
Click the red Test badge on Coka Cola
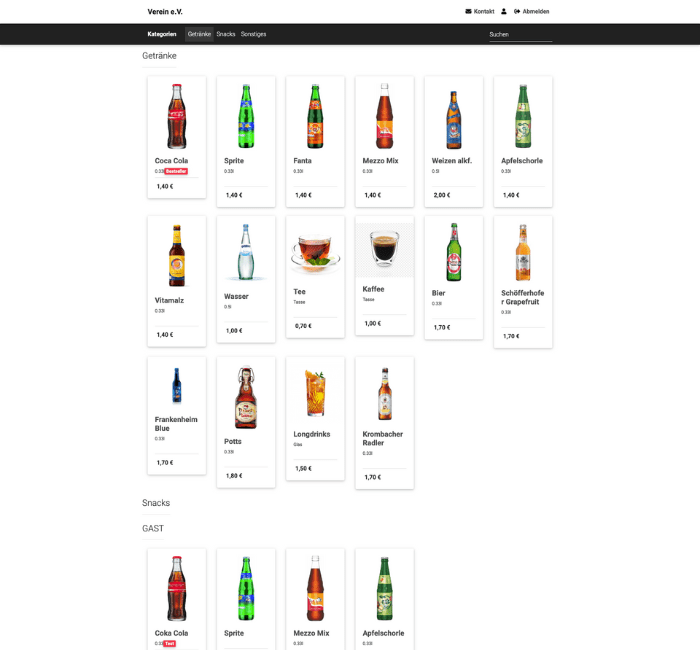[170, 644]
